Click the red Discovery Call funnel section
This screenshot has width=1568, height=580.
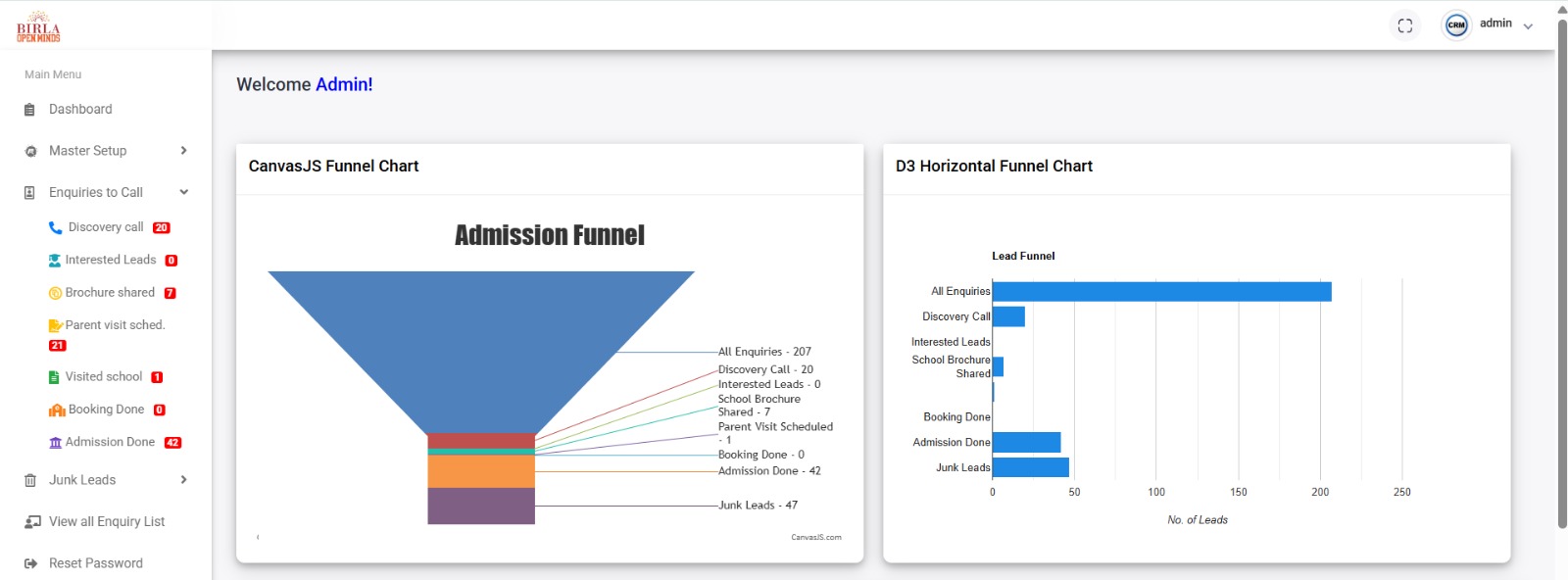coord(481,441)
